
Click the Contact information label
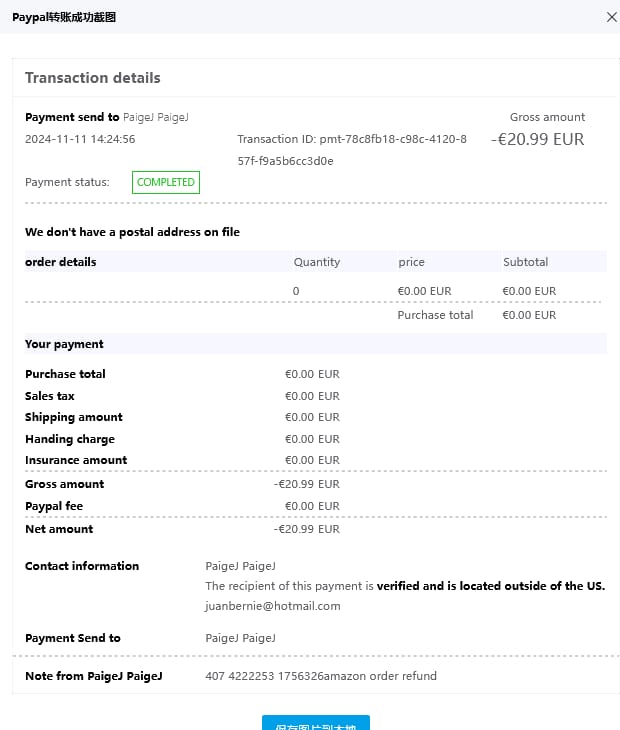tap(82, 566)
